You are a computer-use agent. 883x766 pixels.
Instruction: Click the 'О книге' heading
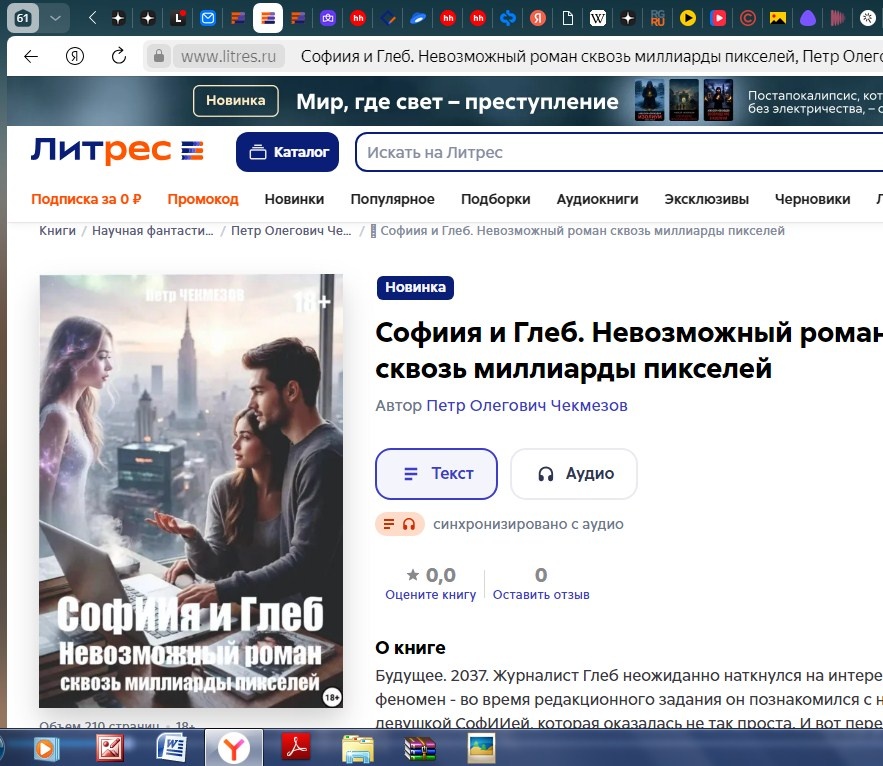click(411, 648)
